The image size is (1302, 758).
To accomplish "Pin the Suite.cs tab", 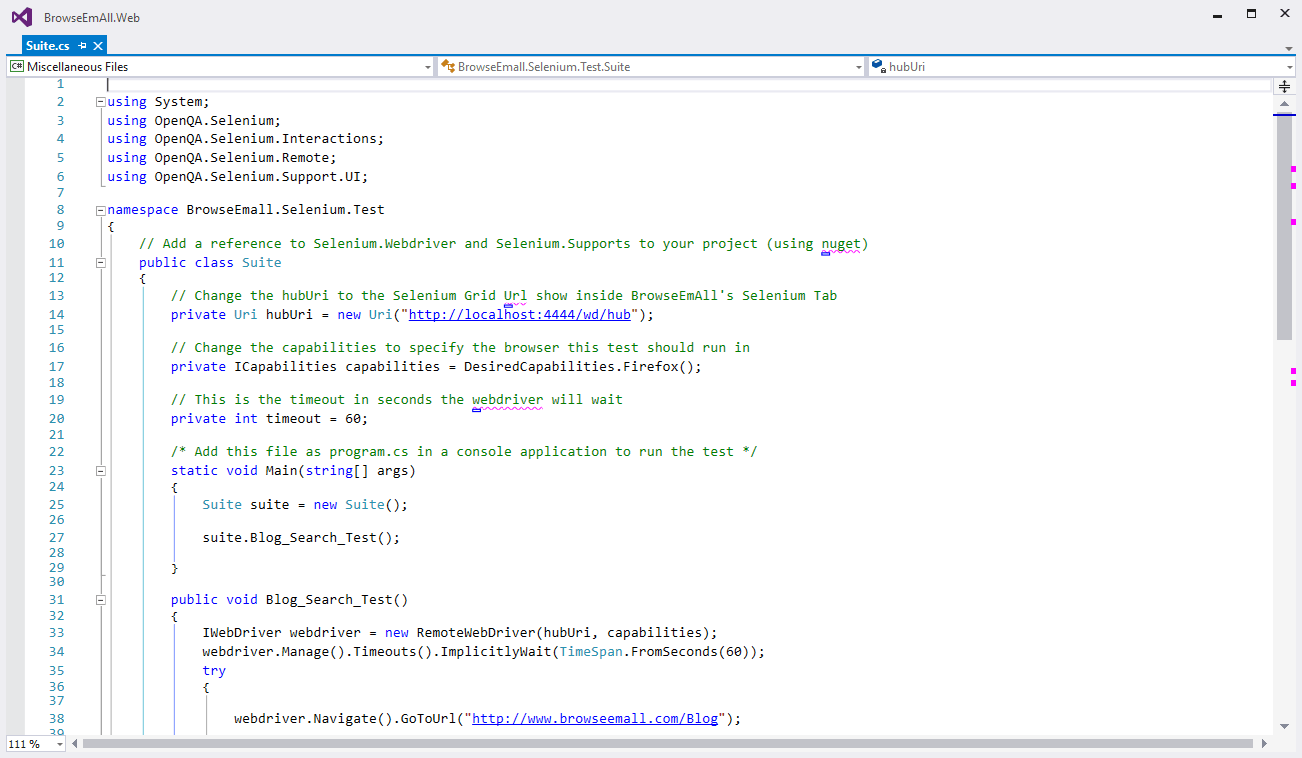I will pos(82,46).
